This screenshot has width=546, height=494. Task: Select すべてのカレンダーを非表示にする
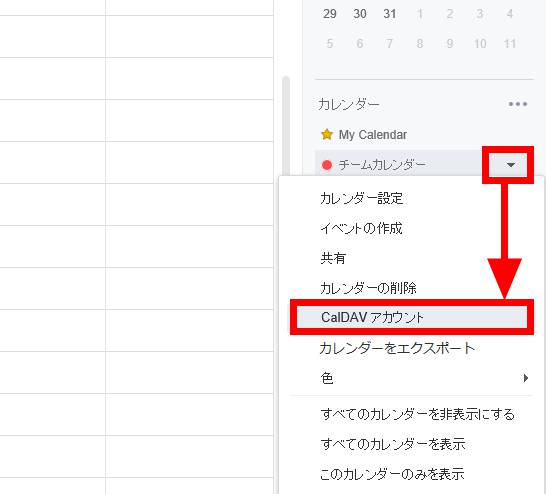pos(417,414)
